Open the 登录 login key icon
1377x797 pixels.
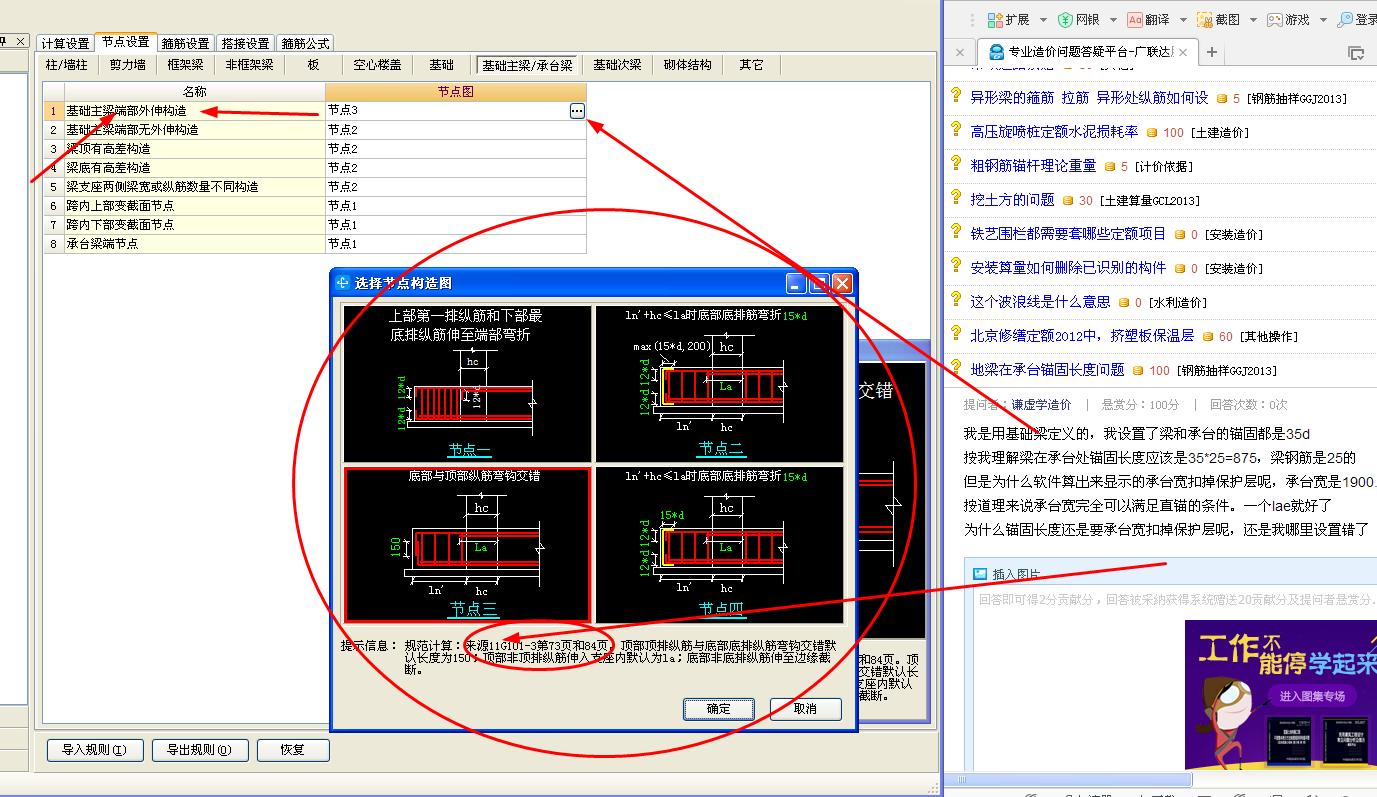click(x=1345, y=20)
